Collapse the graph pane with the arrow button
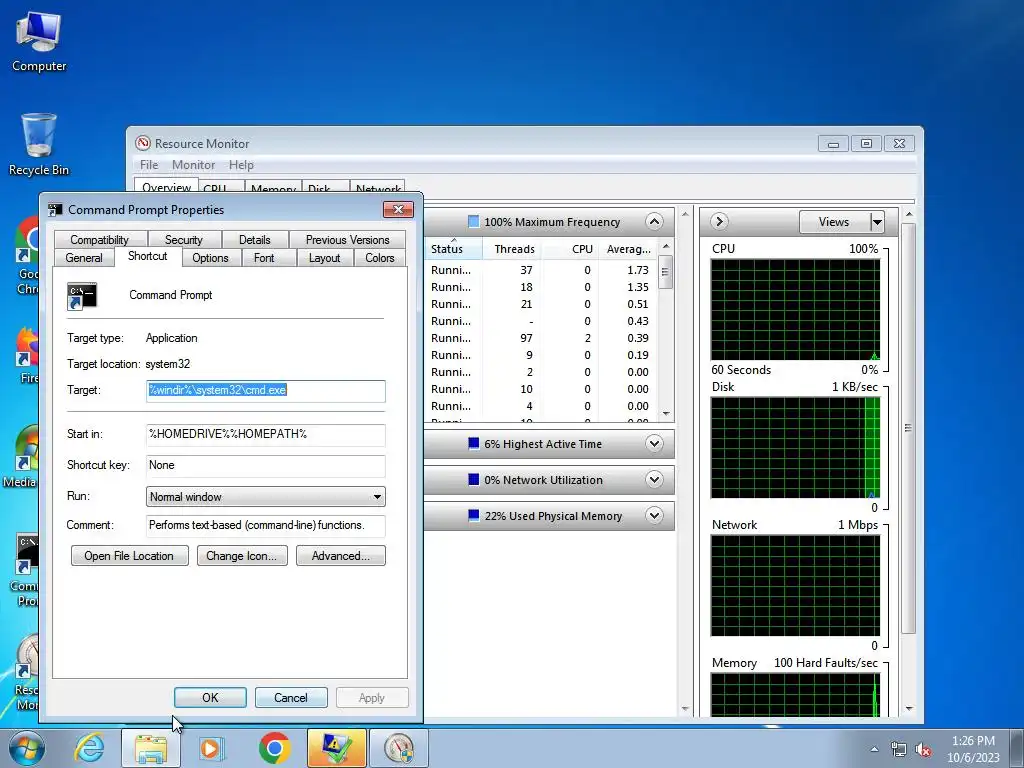Image resolution: width=1024 pixels, height=768 pixels. click(719, 221)
